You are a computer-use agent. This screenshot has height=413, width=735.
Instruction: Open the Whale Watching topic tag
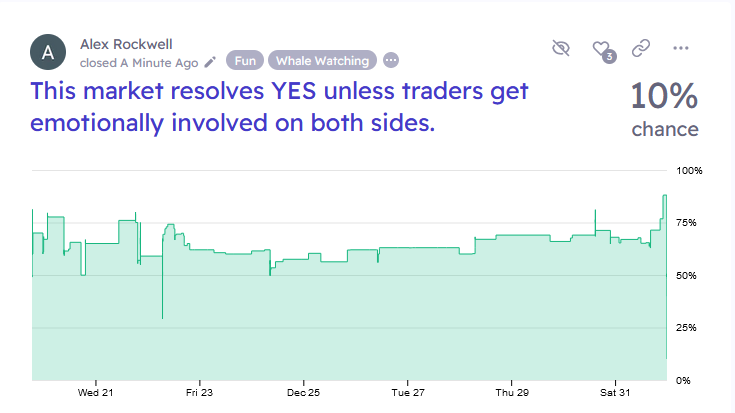(322, 61)
